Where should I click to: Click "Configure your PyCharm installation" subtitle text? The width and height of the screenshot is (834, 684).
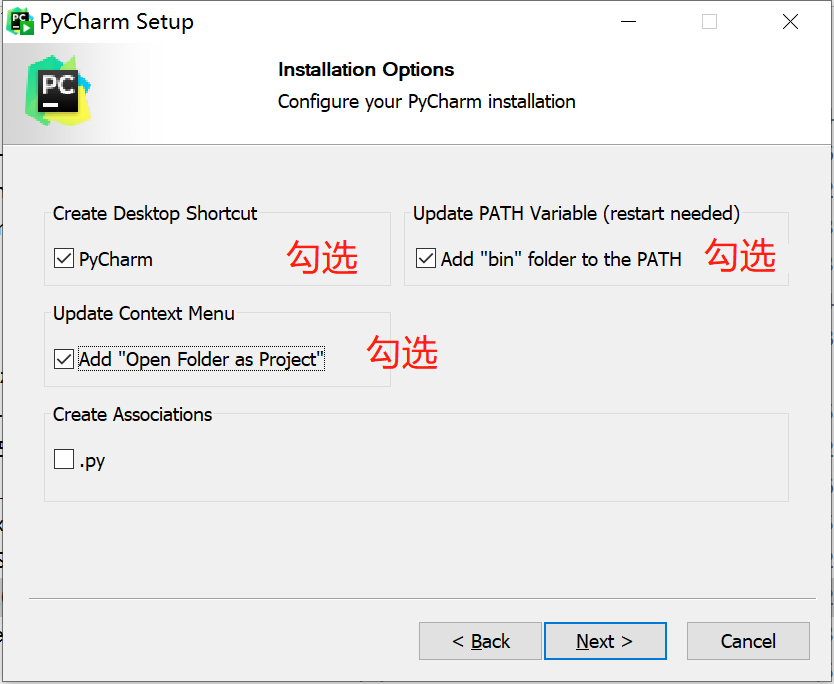(426, 102)
